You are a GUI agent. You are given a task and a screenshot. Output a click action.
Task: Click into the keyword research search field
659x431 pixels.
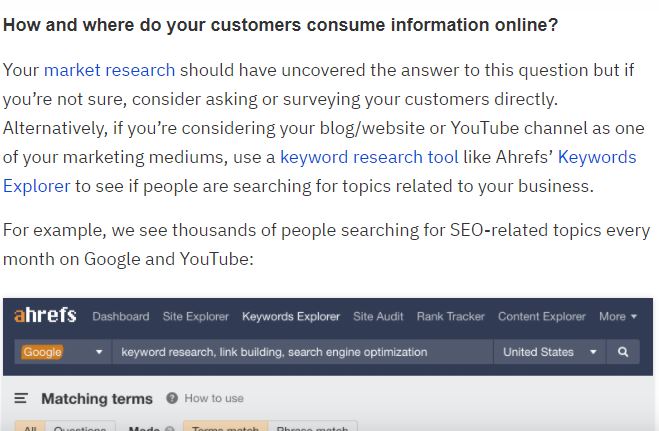[302, 352]
